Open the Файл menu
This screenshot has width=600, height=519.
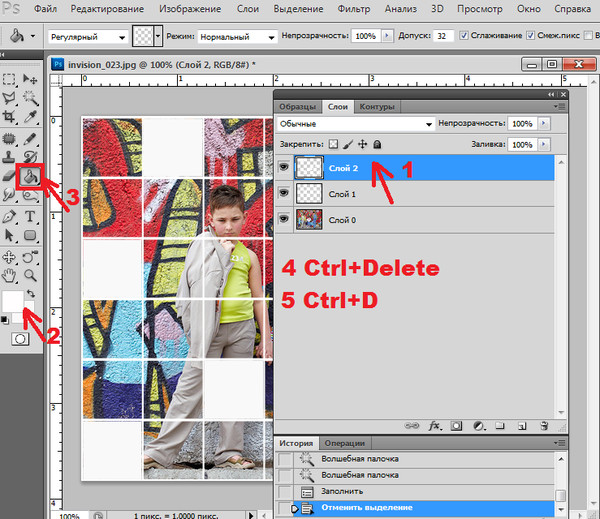point(46,9)
